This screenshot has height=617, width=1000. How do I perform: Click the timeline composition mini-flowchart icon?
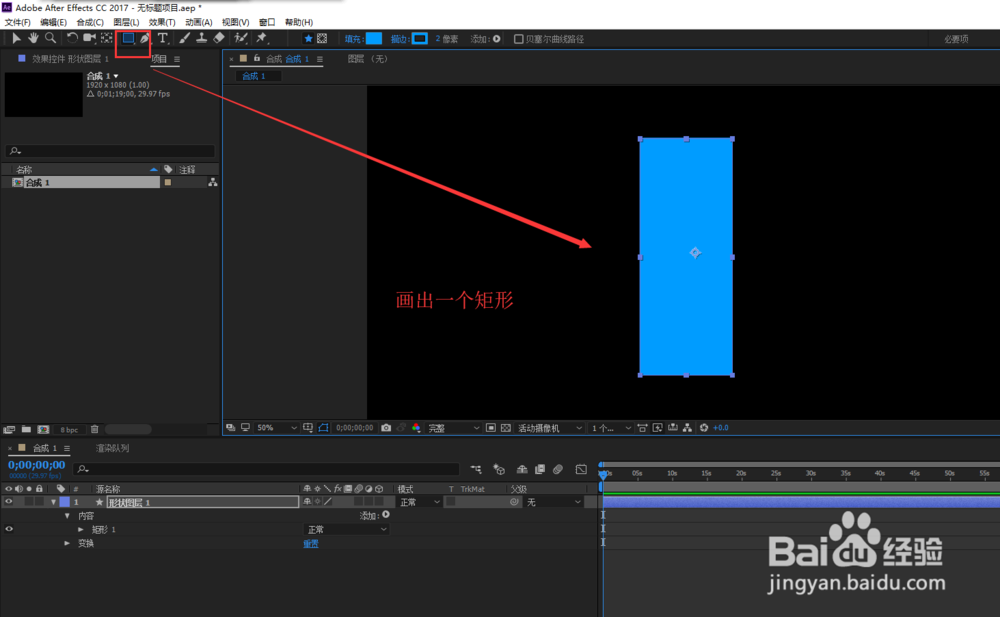tap(476, 469)
